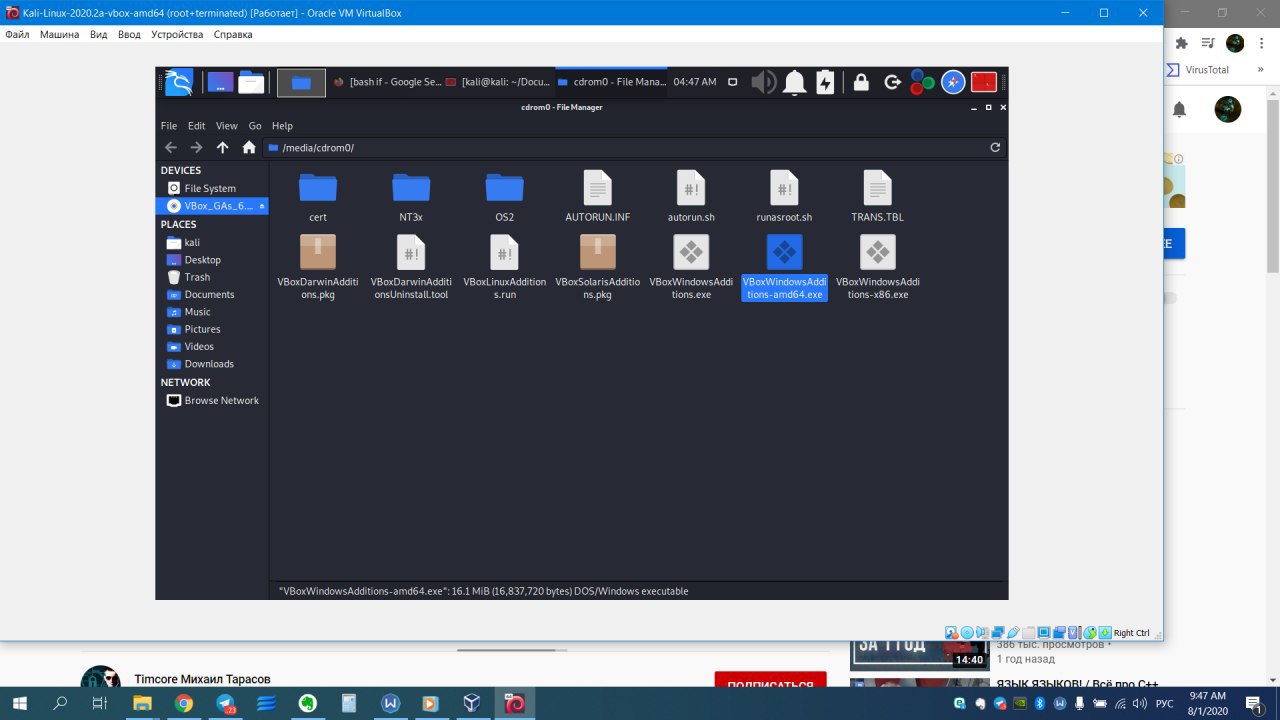Open the Go menu in File Manager
The height and width of the screenshot is (720, 1280).
[255, 126]
